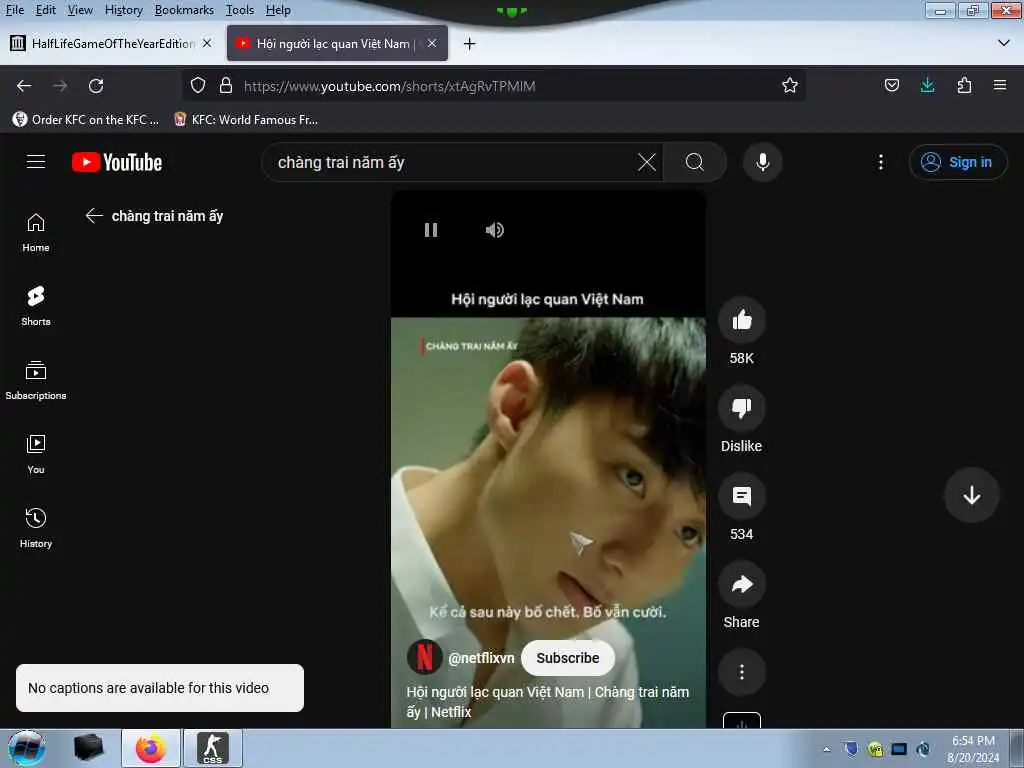Screen dimensions: 1024x768
Task: Click the Firefox address bar URL
Action: point(389,86)
